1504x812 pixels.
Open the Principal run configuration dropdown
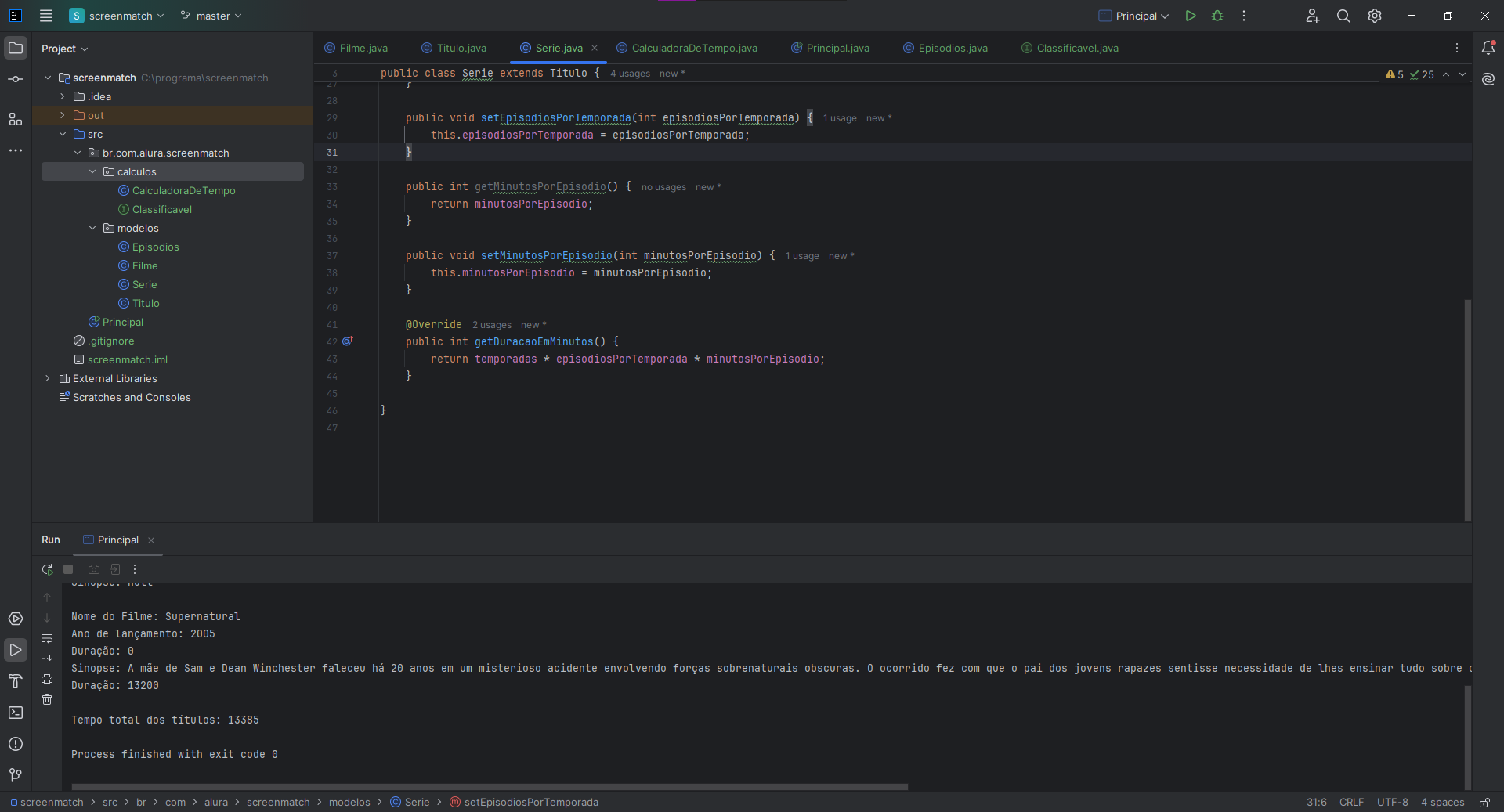(x=1133, y=16)
